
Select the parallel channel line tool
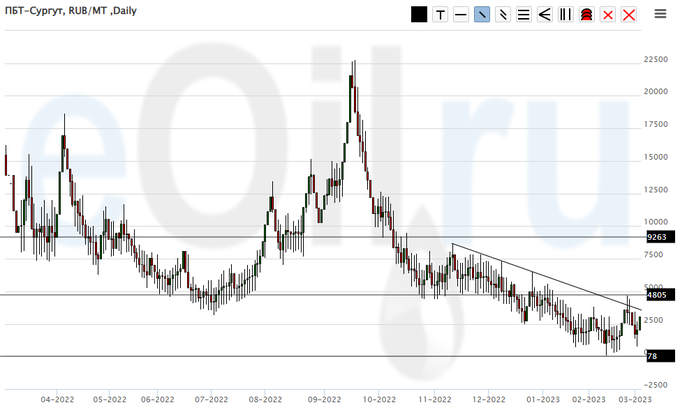pos(503,15)
